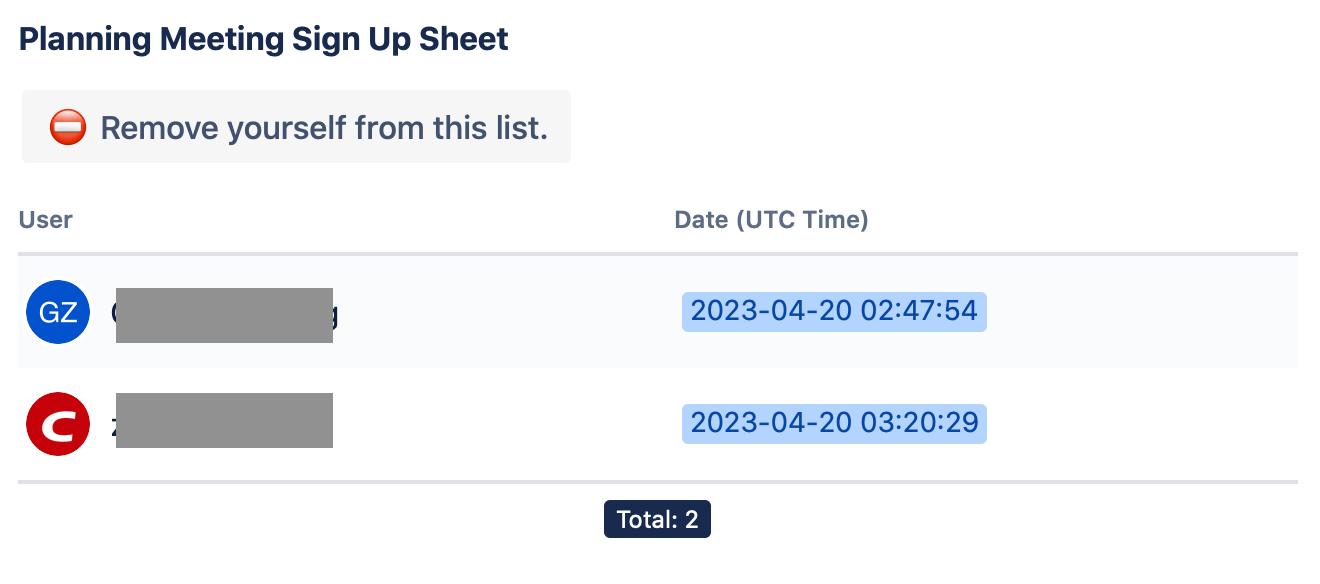Screen dimensions: 1320x584
Task: Click the red no-entry icon
Action: (x=68, y=128)
